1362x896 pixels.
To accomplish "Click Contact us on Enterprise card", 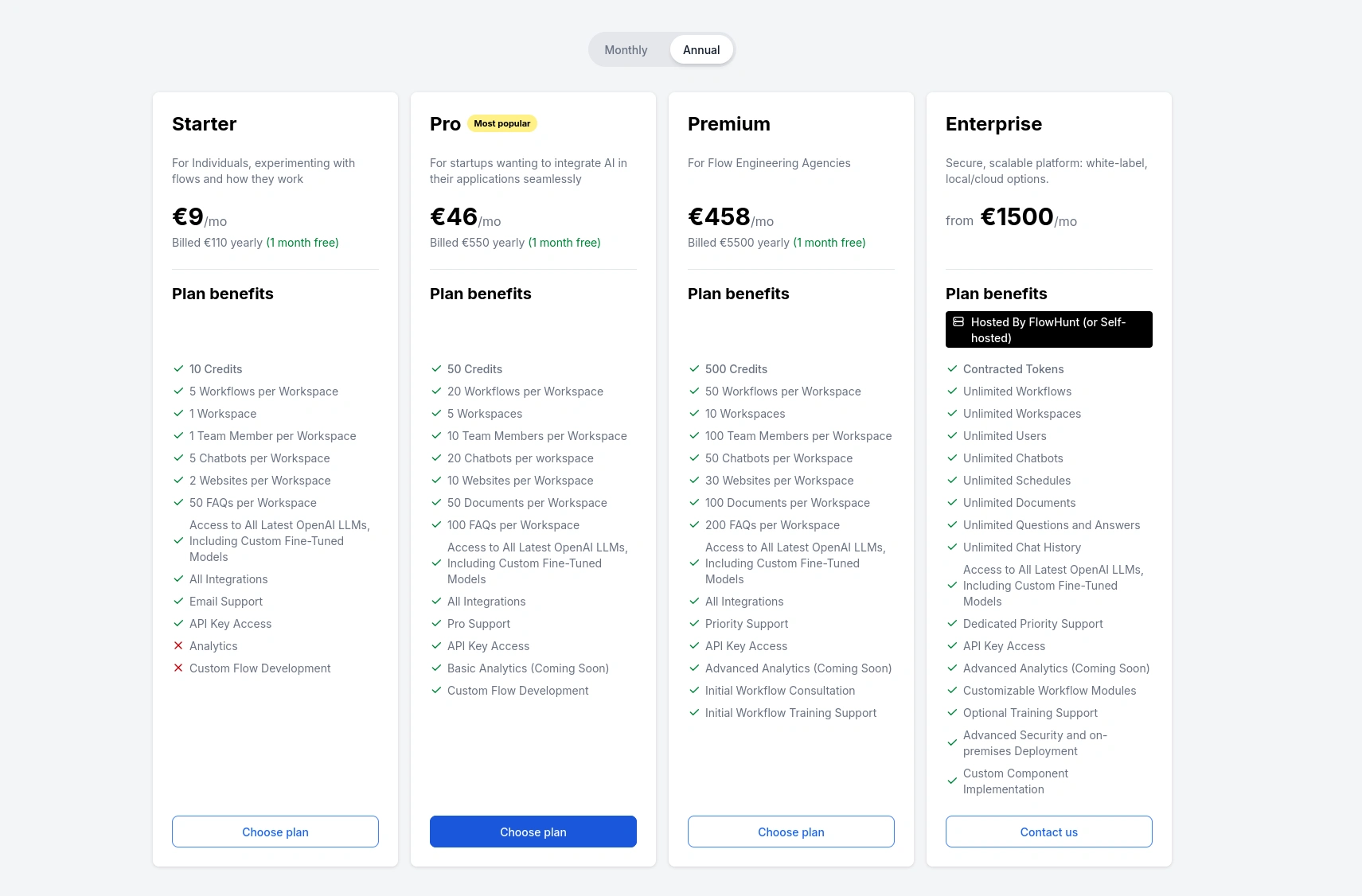I will click(1048, 832).
